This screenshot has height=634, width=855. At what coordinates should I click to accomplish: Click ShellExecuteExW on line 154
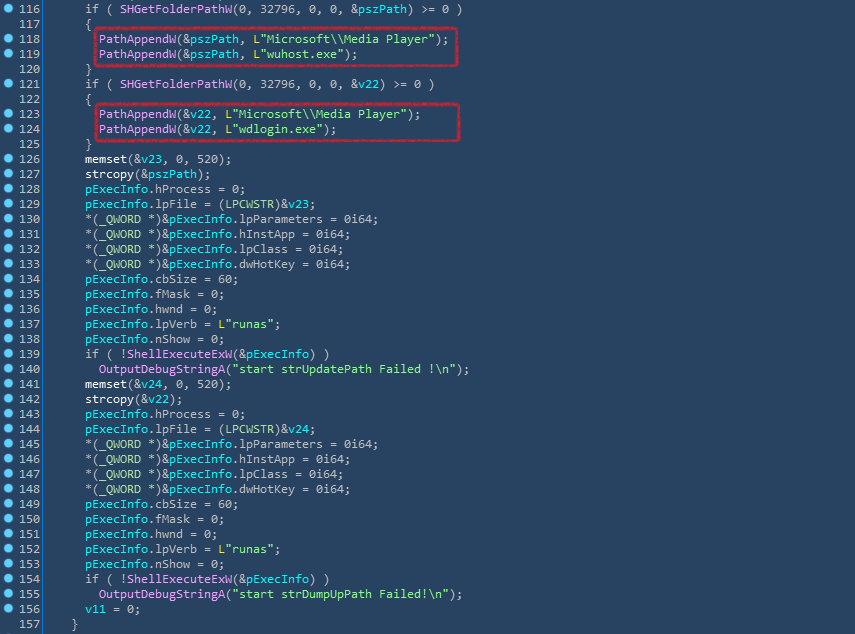coord(179,579)
